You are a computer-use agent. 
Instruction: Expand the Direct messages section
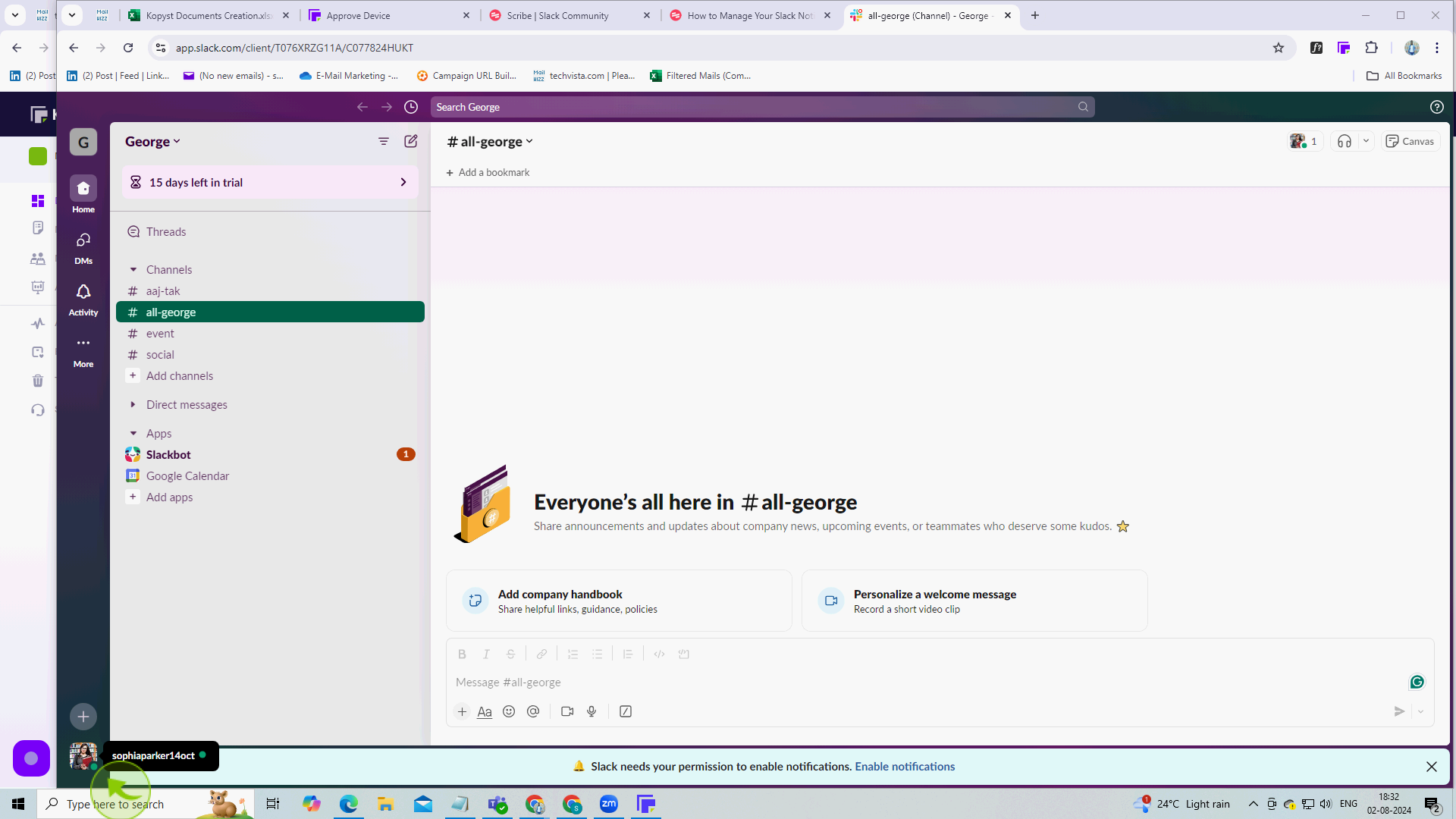click(133, 404)
